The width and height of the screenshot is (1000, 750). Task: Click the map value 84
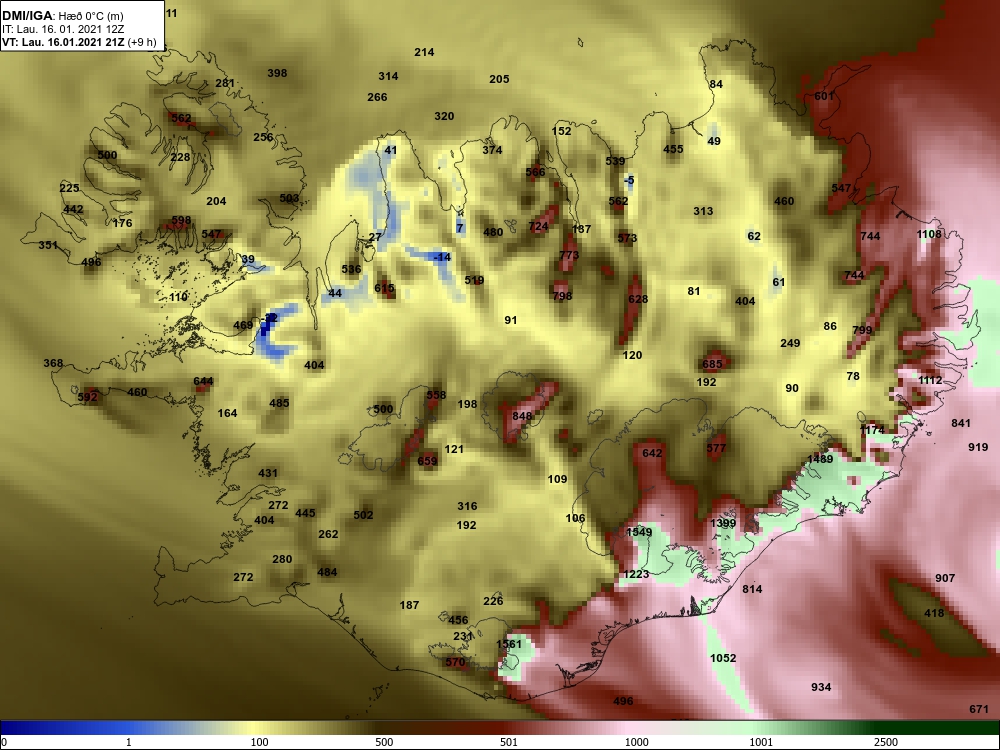716,84
